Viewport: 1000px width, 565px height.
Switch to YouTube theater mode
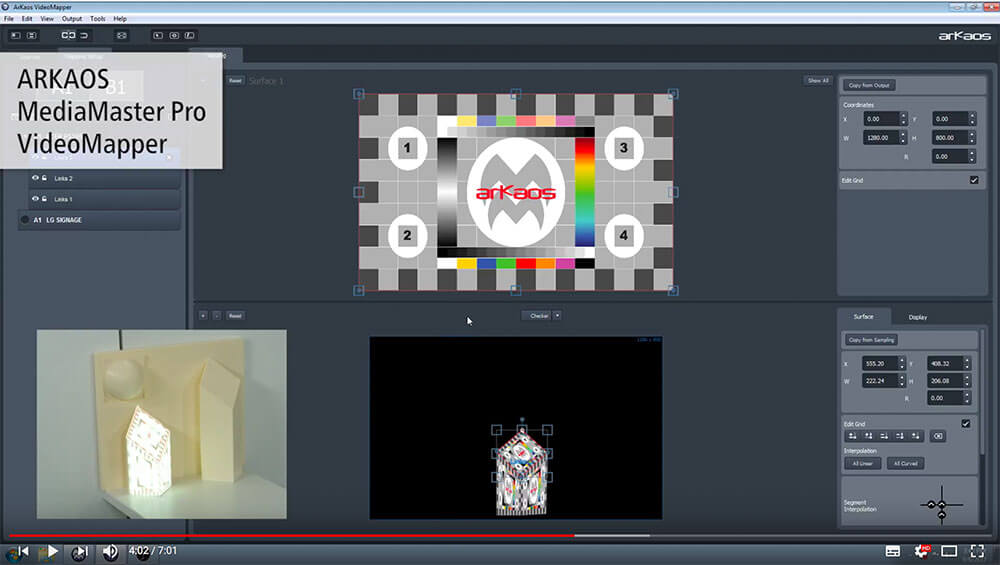[949, 551]
